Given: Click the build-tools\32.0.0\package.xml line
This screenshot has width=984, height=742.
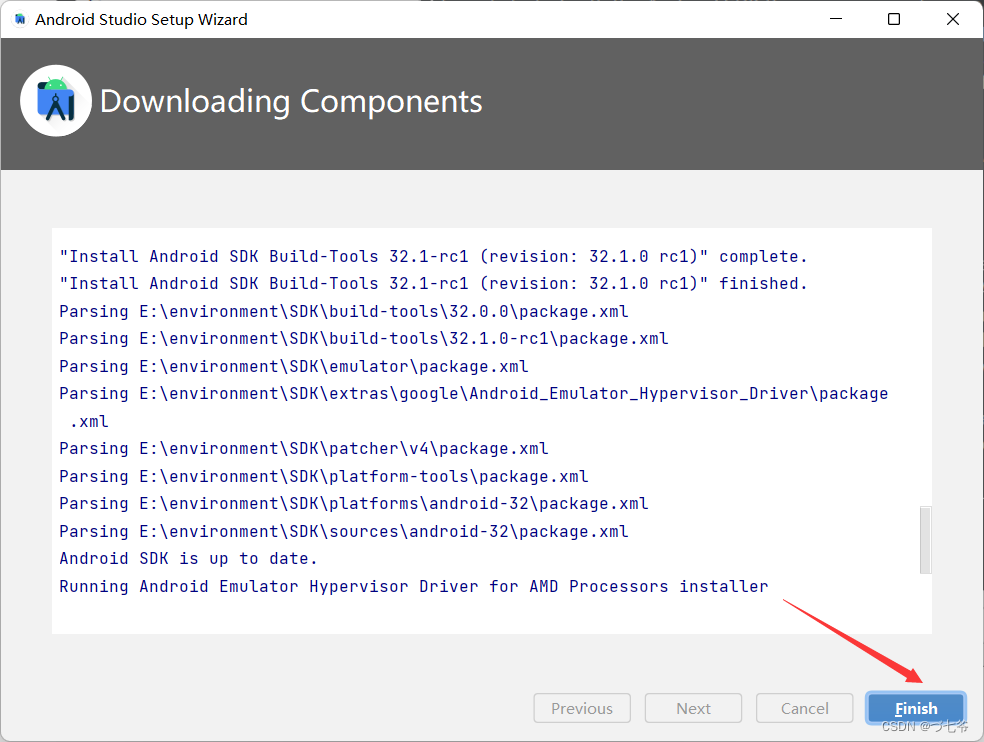Looking at the screenshot, I should 344,311.
